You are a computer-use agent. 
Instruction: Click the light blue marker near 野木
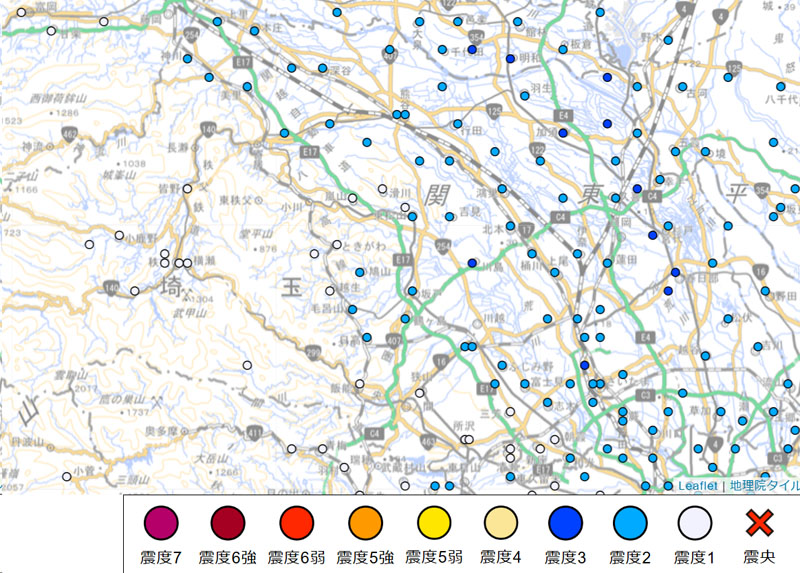tap(668, 40)
